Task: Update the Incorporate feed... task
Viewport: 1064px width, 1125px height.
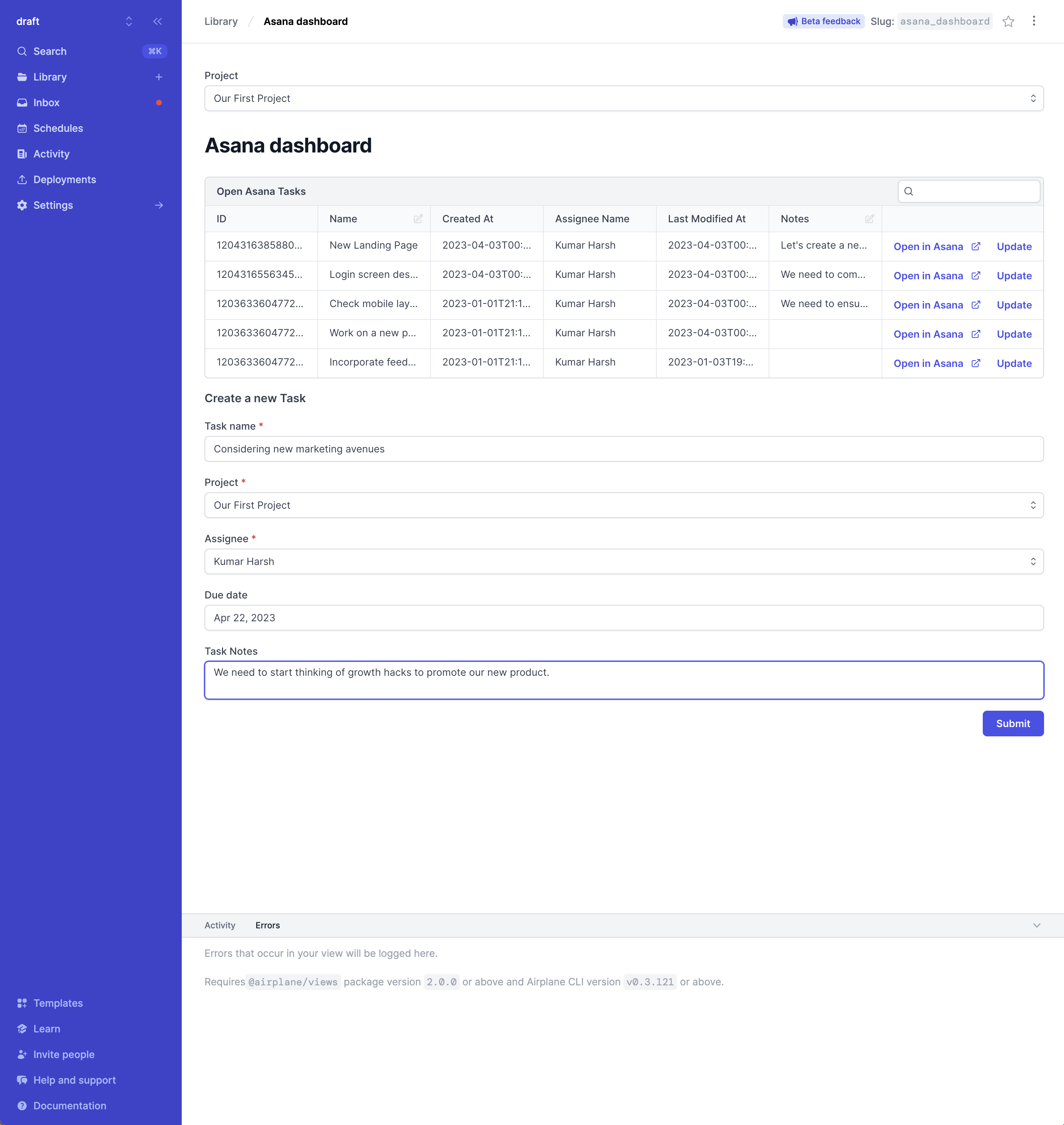Action: [1014, 363]
